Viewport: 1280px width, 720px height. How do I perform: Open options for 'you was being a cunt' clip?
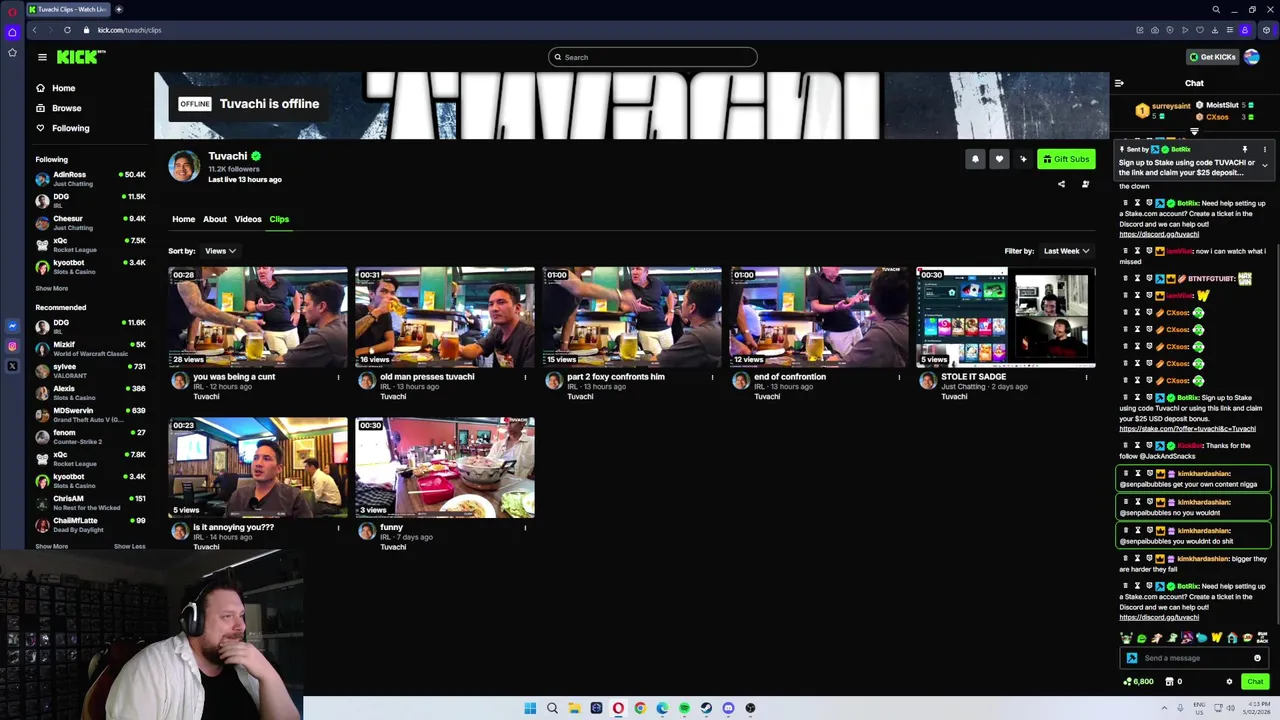tap(338, 377)
